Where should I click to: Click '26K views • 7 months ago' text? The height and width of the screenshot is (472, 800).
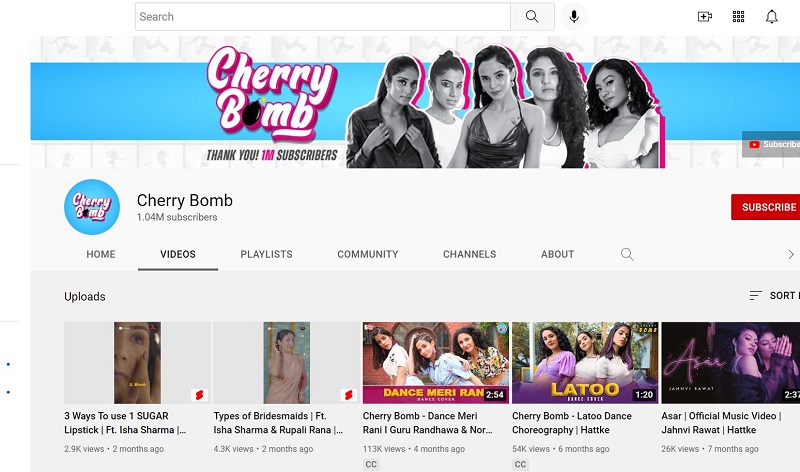coord(710,449)
